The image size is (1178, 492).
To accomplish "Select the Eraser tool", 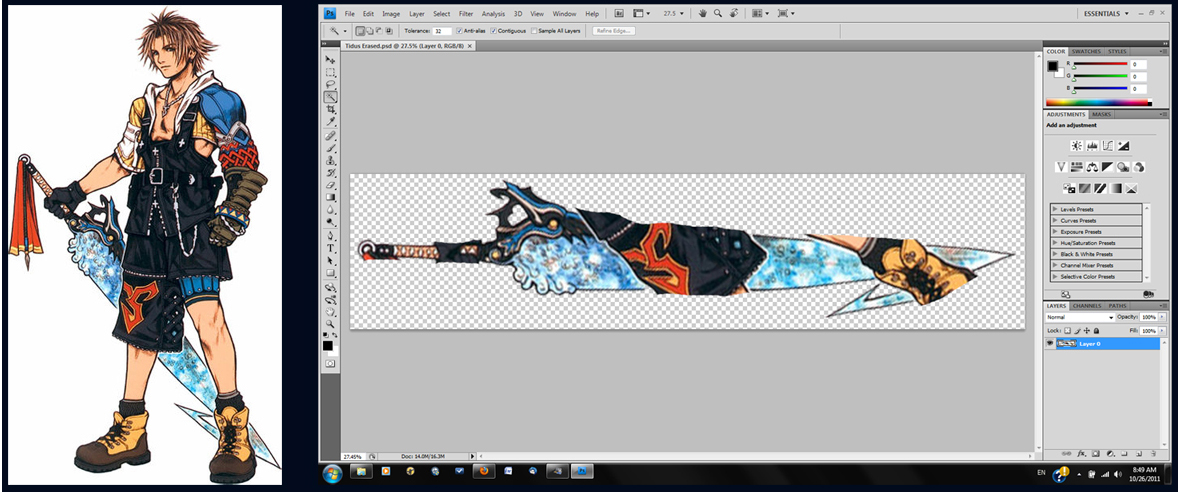I will point(331,185).
